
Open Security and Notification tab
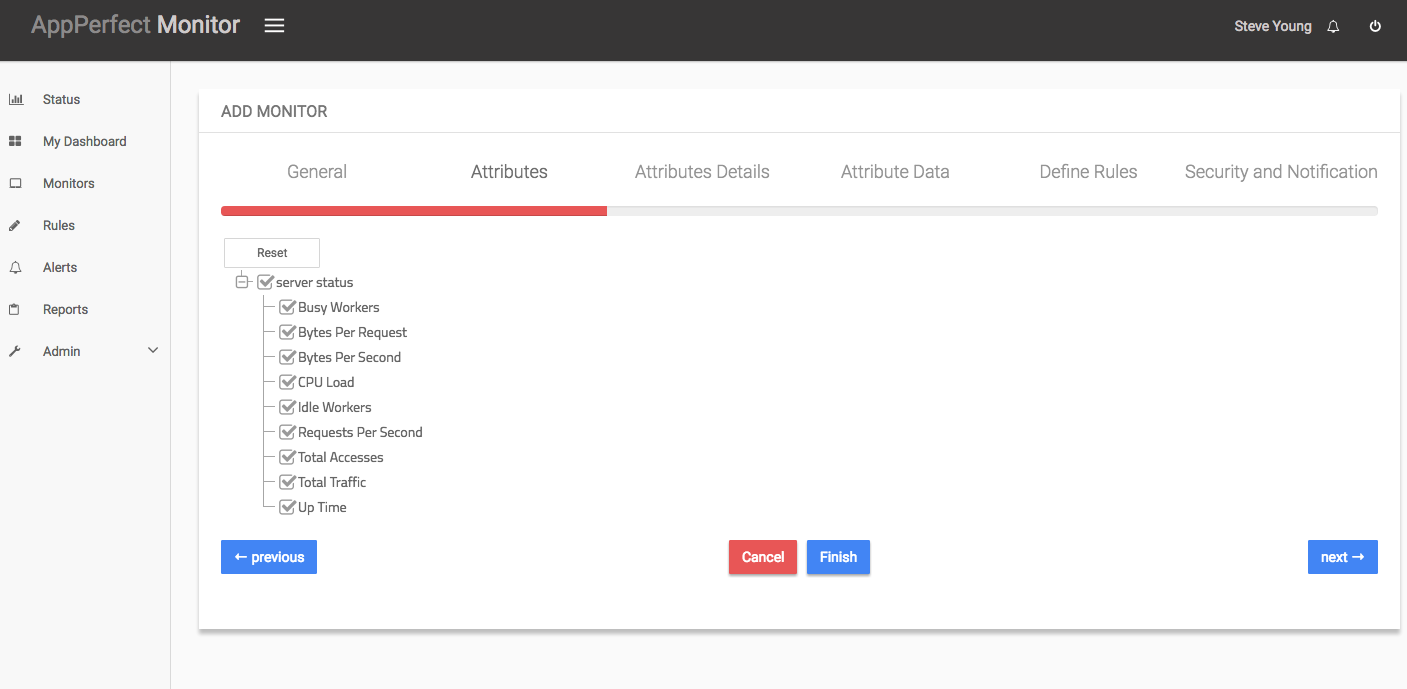click(x=1281, y=172)
